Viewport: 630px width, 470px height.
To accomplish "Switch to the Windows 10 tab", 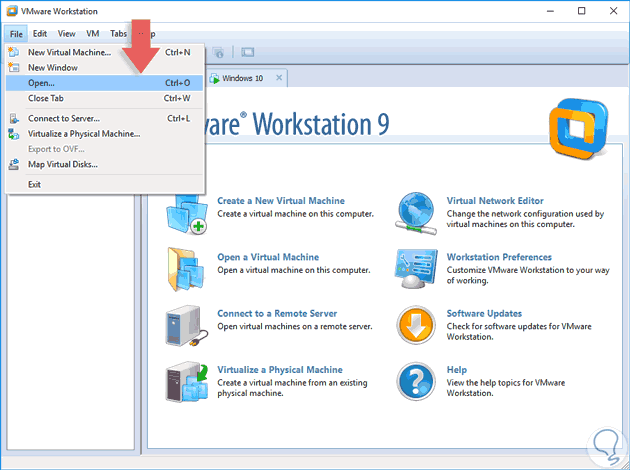I will coord(242,78).
